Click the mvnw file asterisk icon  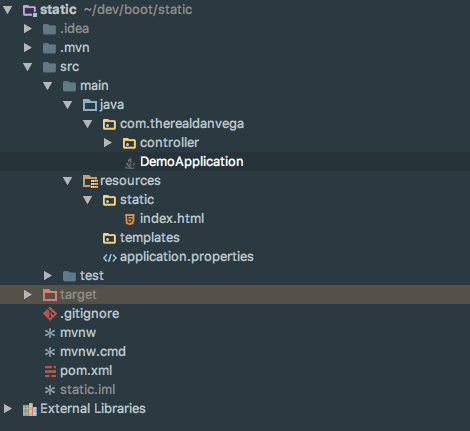(50, 333)
